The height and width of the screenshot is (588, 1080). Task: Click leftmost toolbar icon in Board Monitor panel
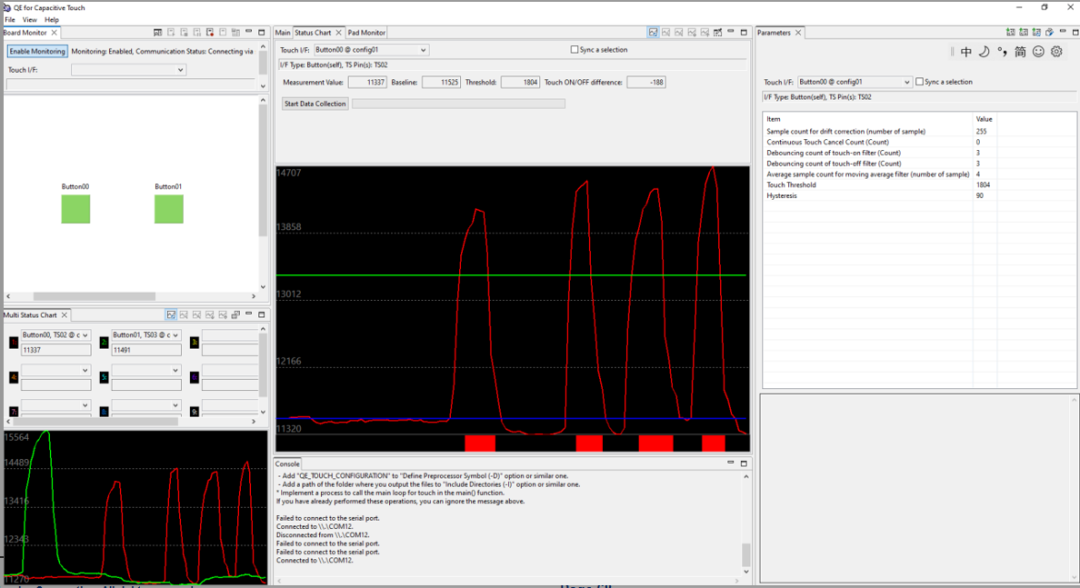pos(156,33)
